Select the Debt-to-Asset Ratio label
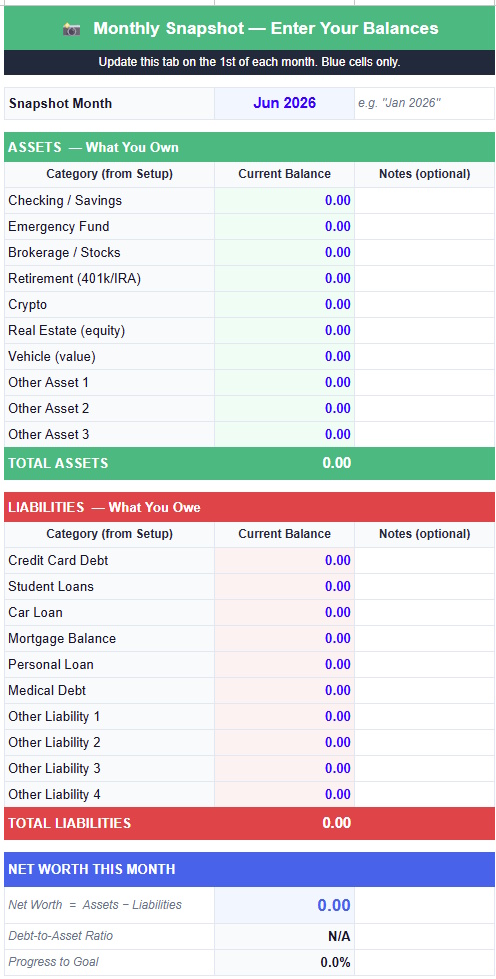The width and height of the screenshot is (496, 979). pos(61,936)
